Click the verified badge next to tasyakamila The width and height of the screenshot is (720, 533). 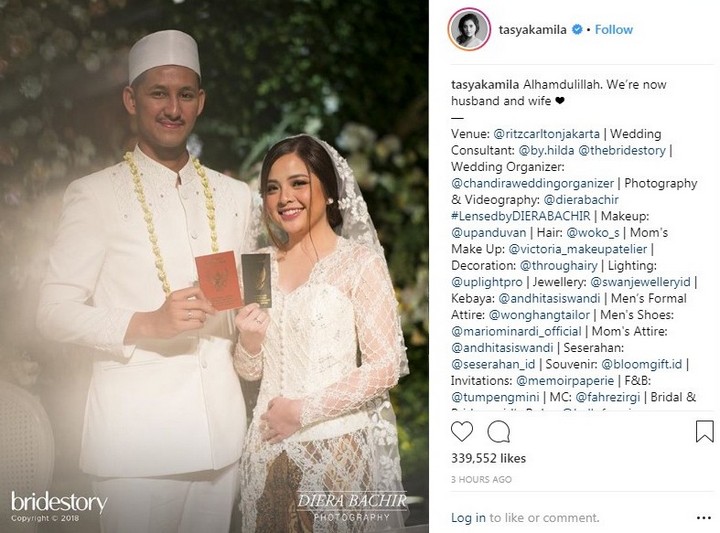(x=577, y=30)
